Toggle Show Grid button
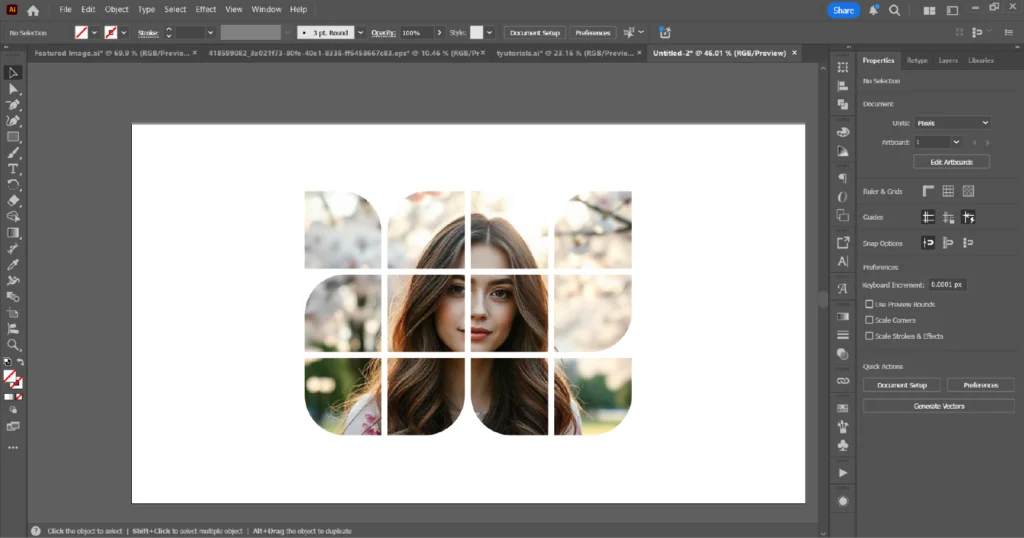The height and width of the screenshot is (538, 1024). (948, 191)
